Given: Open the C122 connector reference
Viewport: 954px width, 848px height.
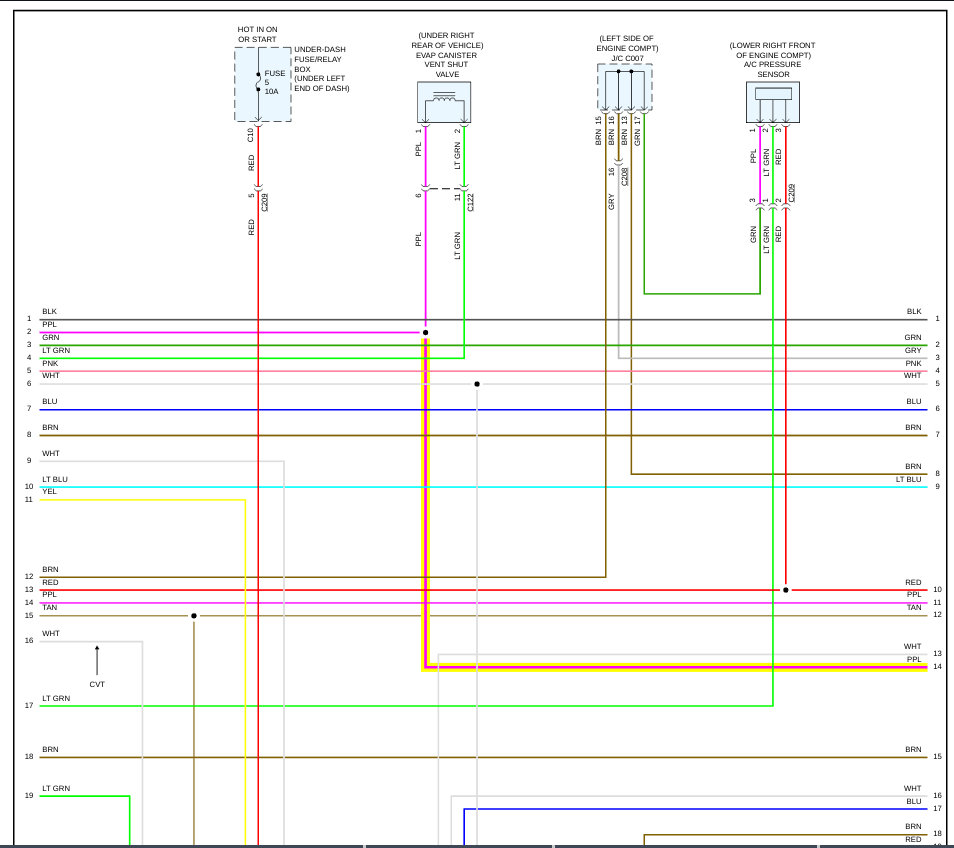Looking at the screenshot, I should [470, 203].
